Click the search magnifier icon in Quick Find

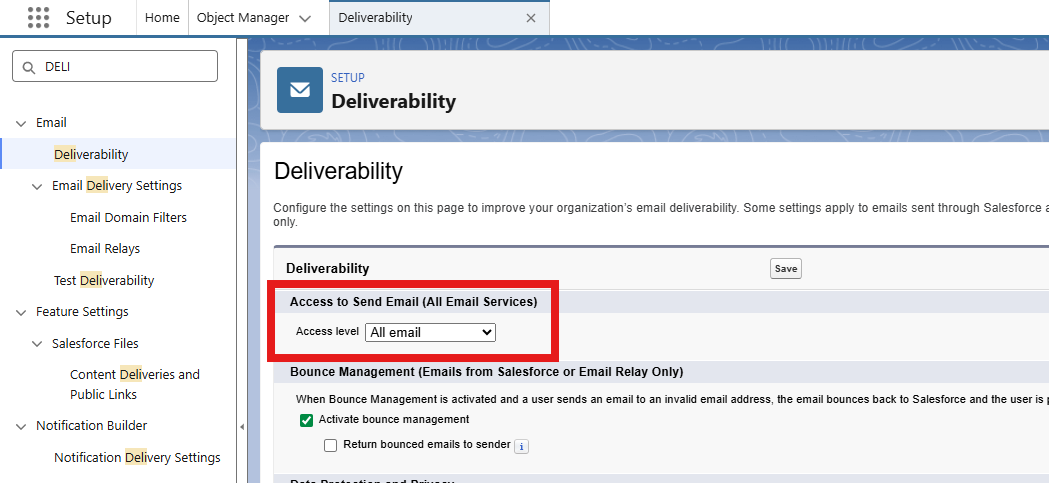pos(29,67)
